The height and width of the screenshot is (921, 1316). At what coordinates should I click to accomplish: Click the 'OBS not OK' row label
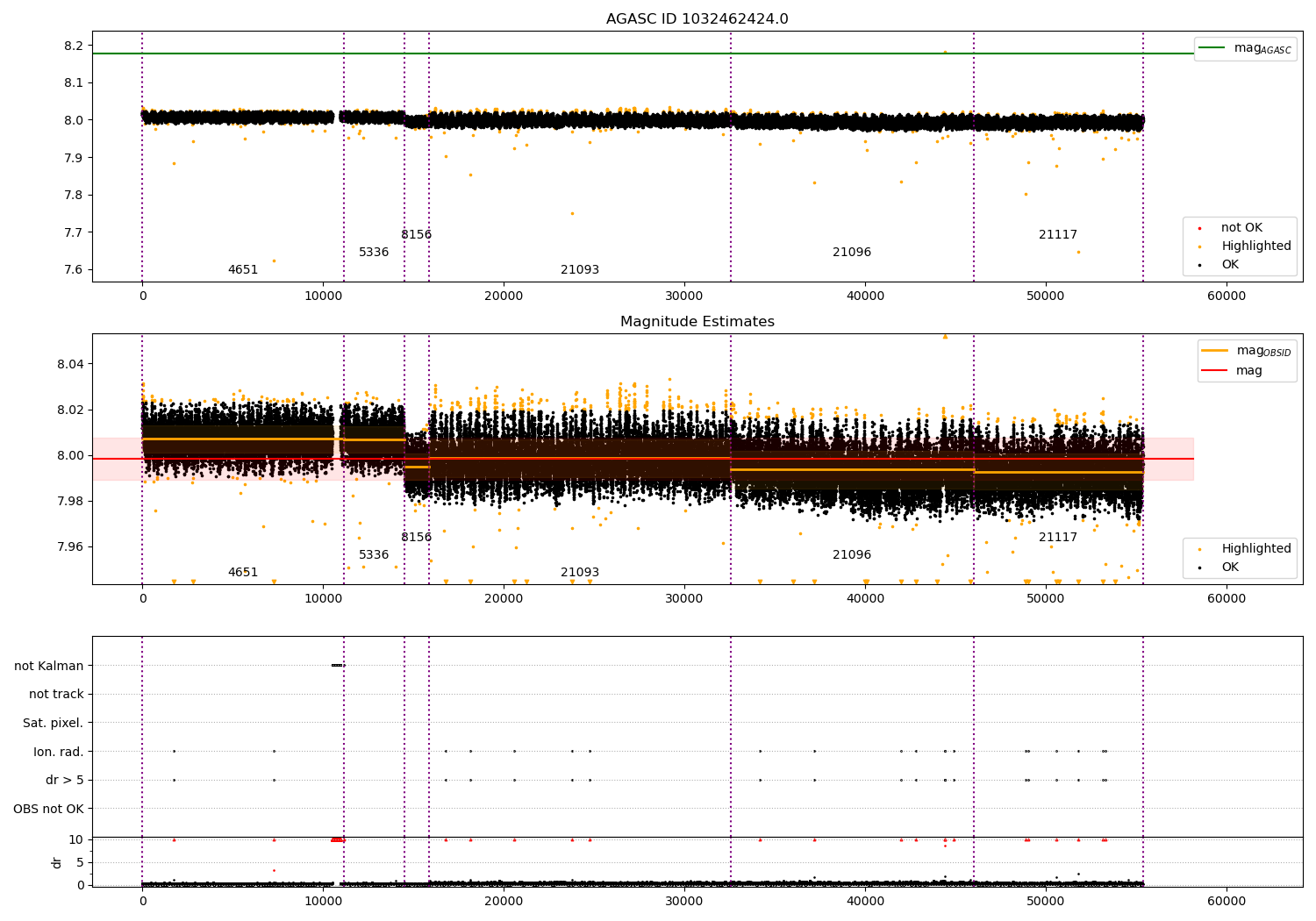coord(49,809)
